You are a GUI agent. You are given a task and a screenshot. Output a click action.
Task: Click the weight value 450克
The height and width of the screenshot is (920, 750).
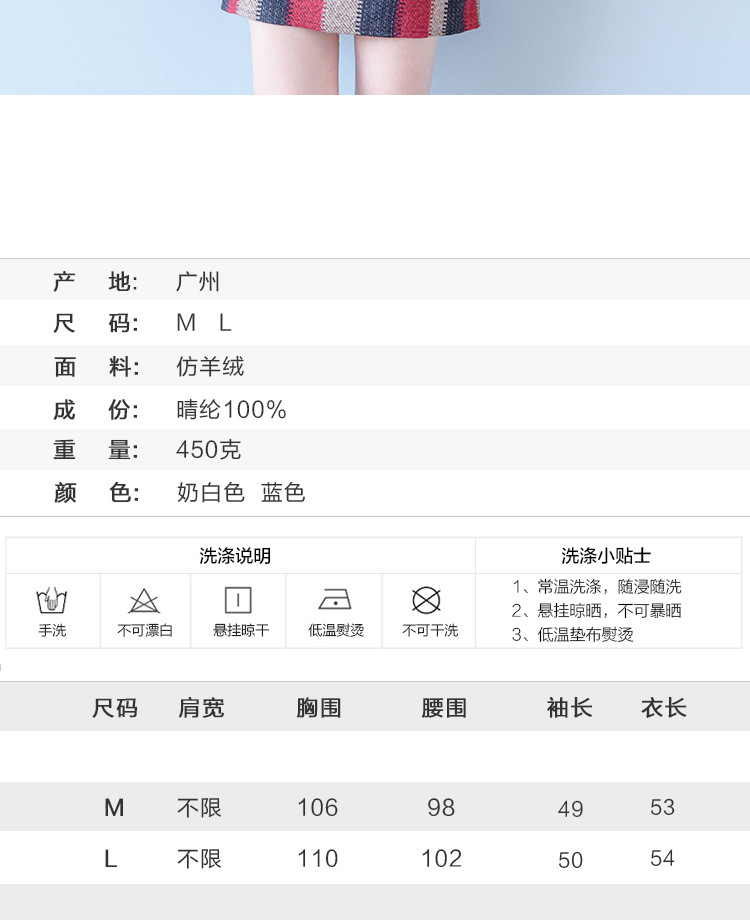(x=208, y=450)
